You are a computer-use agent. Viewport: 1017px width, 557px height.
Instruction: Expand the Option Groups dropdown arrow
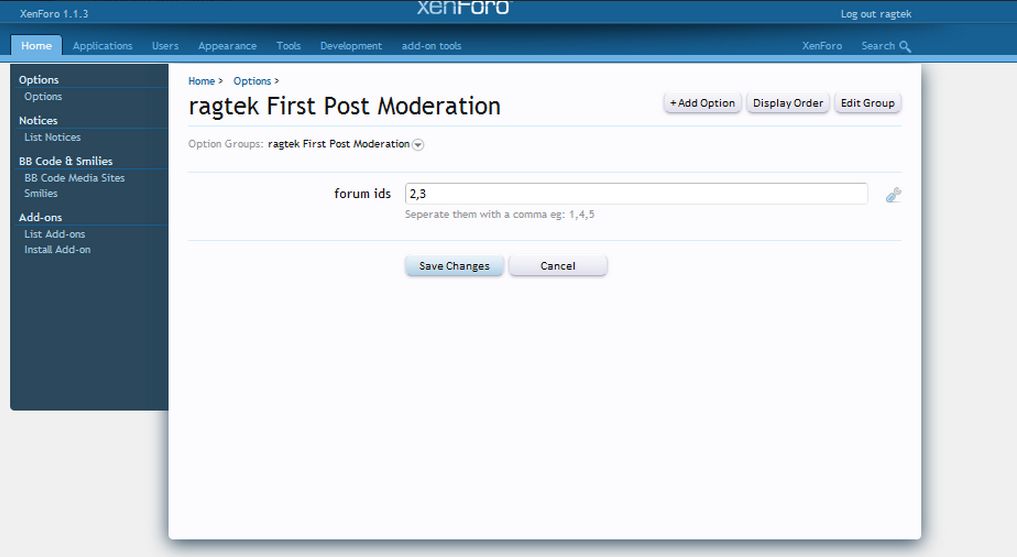click(x=418, y=145)
